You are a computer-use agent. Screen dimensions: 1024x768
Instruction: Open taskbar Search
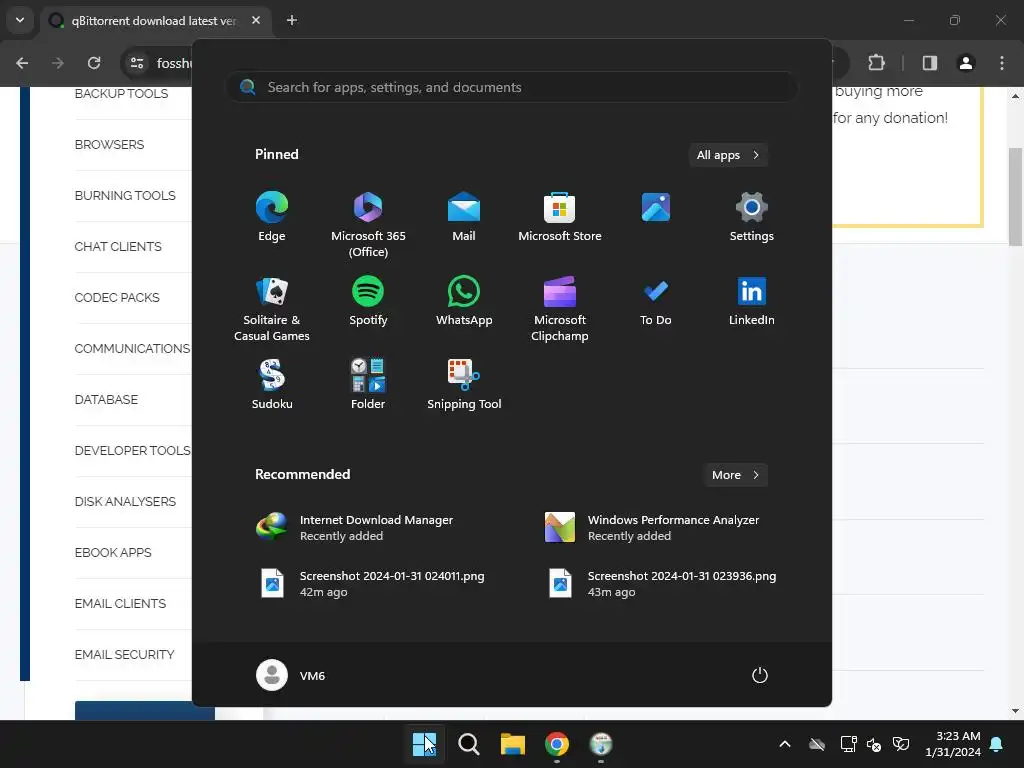click(x=469, y=743)
